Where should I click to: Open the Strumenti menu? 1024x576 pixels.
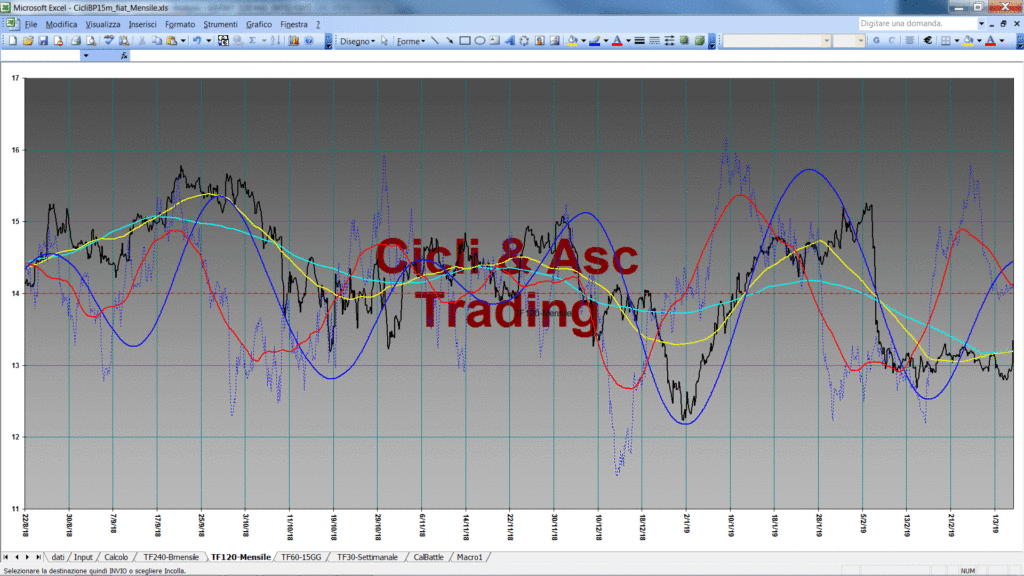pos(220,24)
